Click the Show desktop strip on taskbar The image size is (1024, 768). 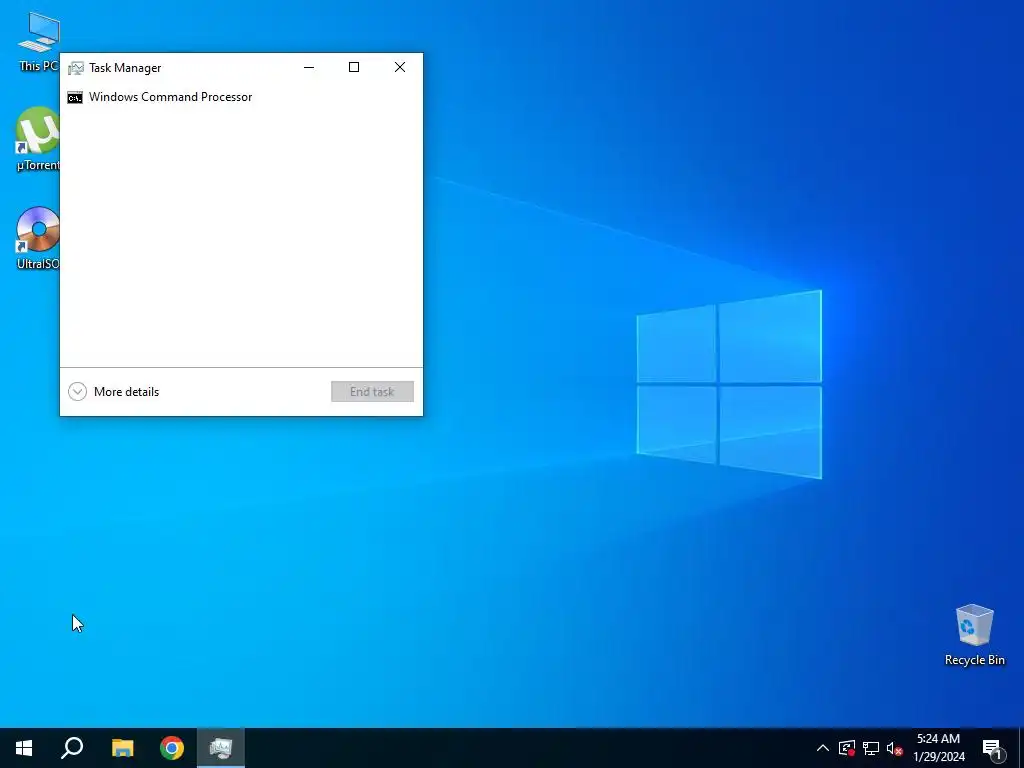point(1021,748)
